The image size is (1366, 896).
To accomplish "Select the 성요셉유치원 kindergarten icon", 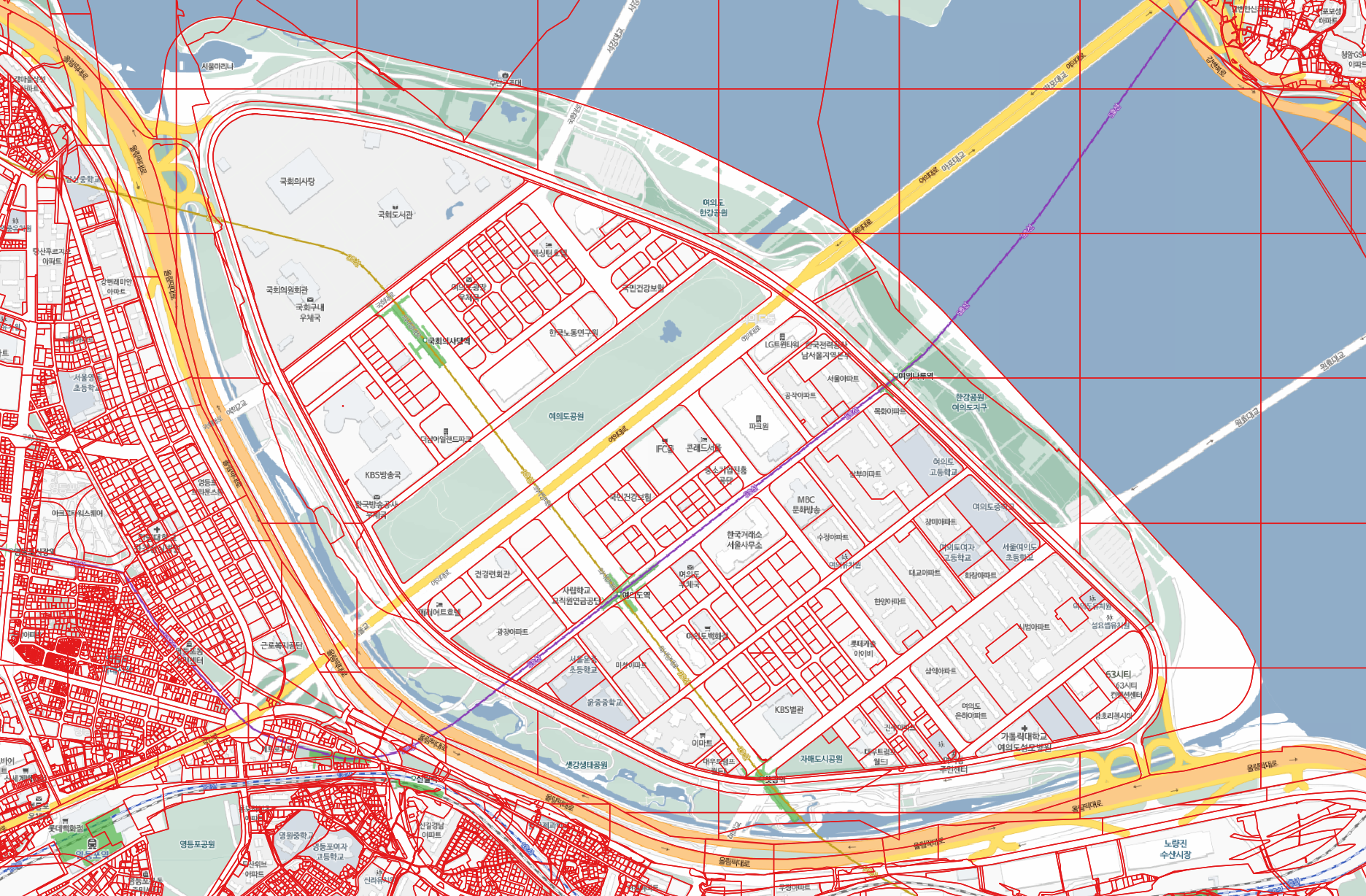I will (1110, 617).
